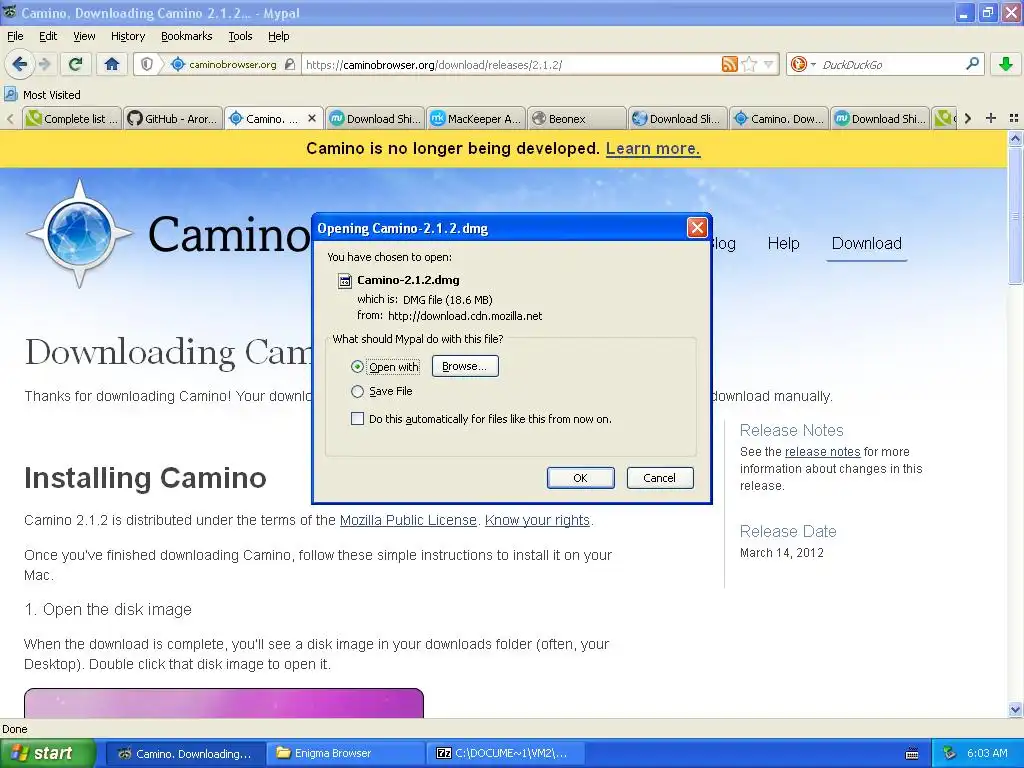Select the Save File radio button
1024x768 pixels.
(x=357, y=391)
